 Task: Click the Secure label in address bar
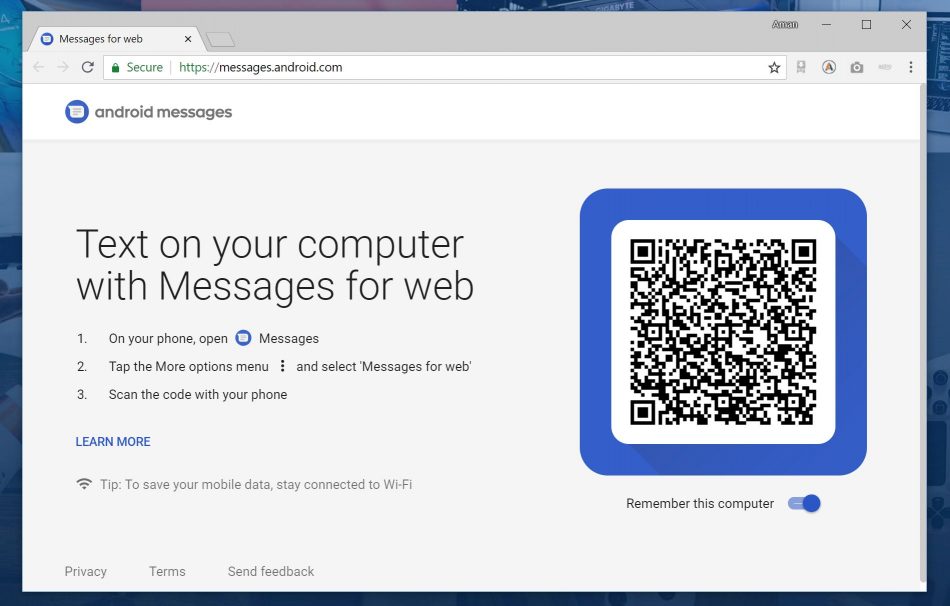coord(144,67)
